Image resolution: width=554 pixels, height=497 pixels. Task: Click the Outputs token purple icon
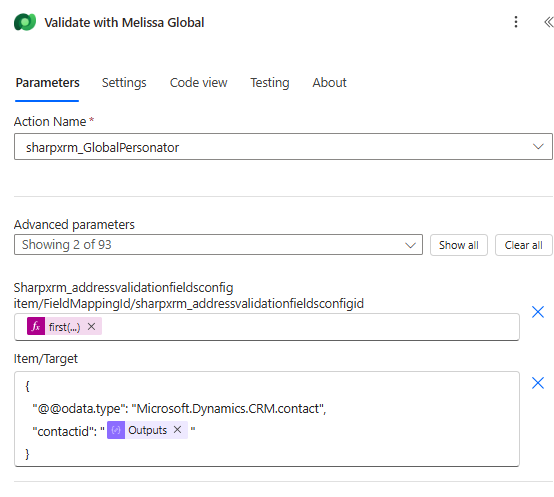(116, 430)
